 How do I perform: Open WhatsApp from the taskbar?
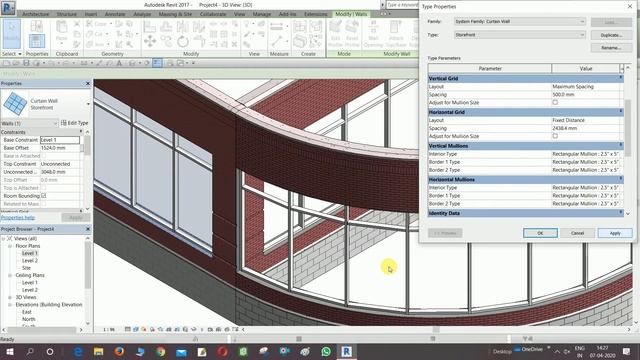(326, 351)
